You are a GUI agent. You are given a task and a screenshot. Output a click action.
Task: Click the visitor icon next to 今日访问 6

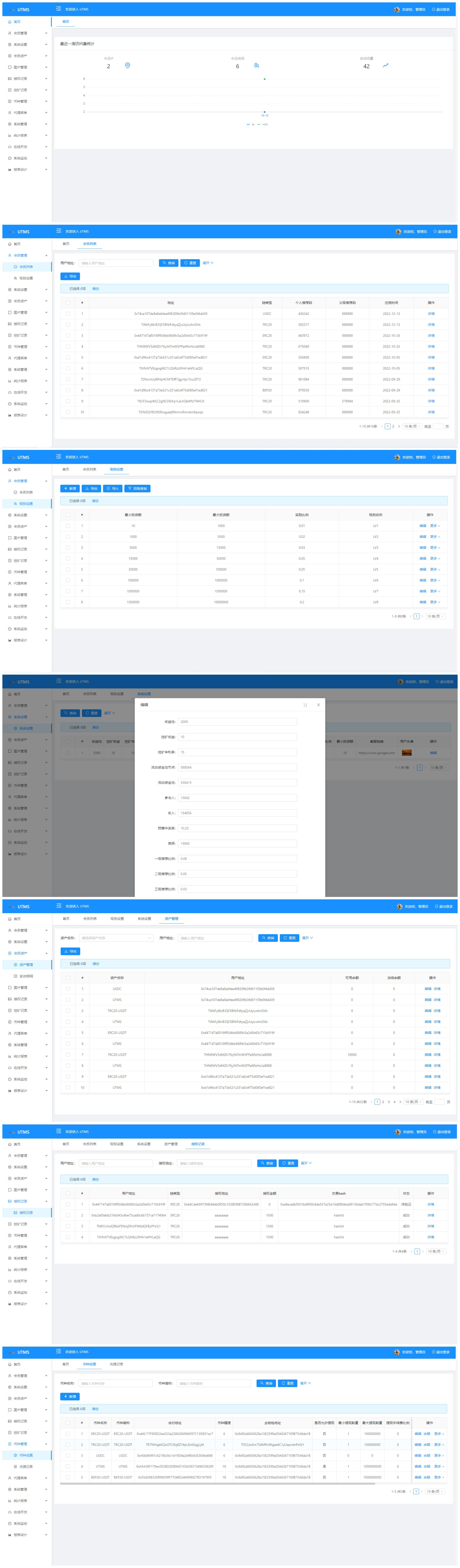tap(257, 65)
